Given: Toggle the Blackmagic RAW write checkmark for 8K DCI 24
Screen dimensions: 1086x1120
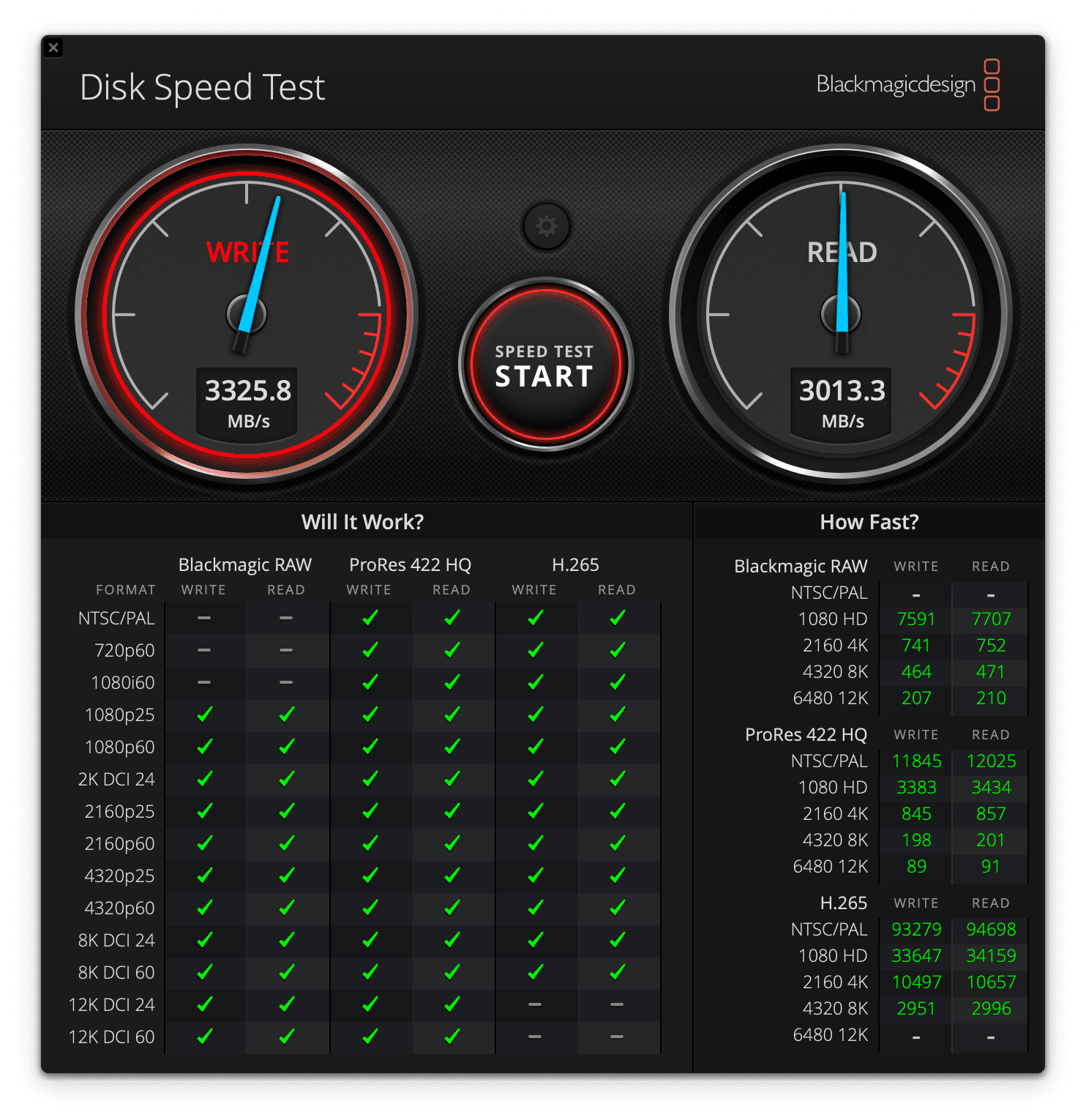Looking at the screenshot, I should (204, 941).
